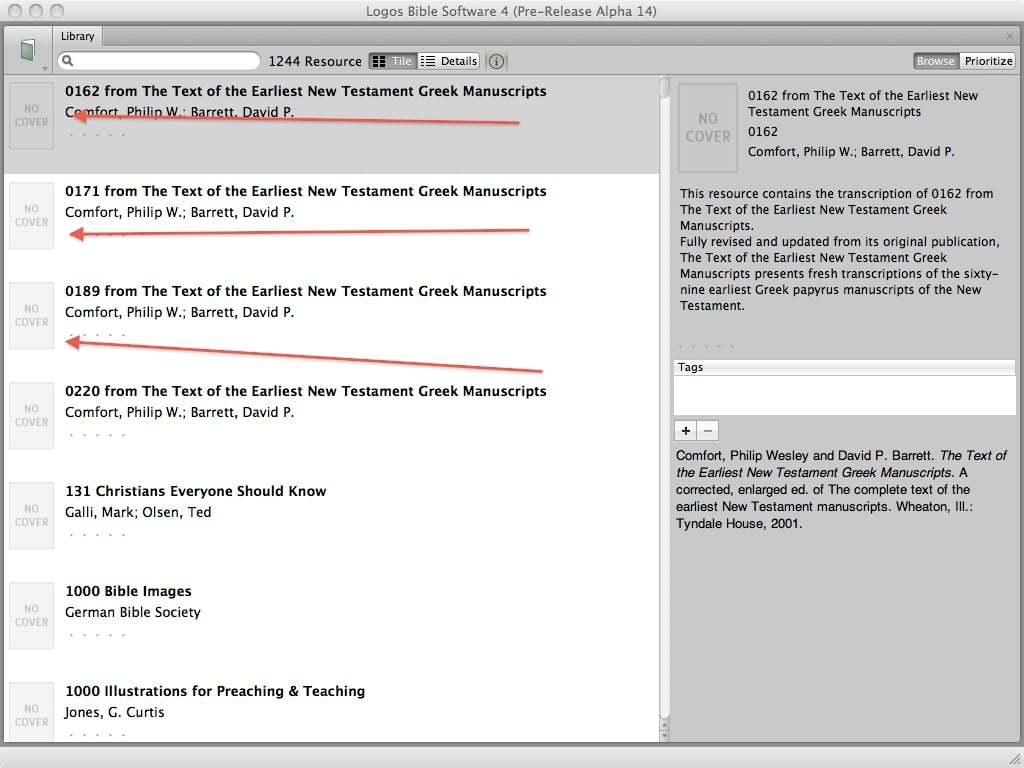The image size is (1024, 768).
Task: Select the 0171 manuscript resource title
Action: (306, 191)
